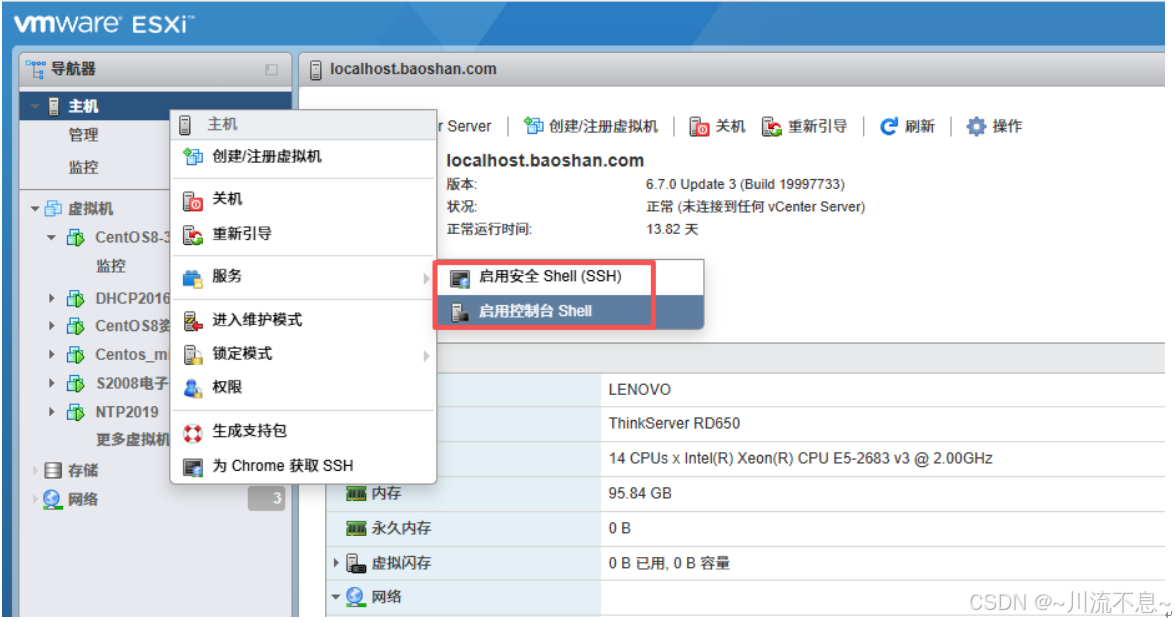
Task: Click the CentOS8资 VM icon
Action: pos(76,326)
